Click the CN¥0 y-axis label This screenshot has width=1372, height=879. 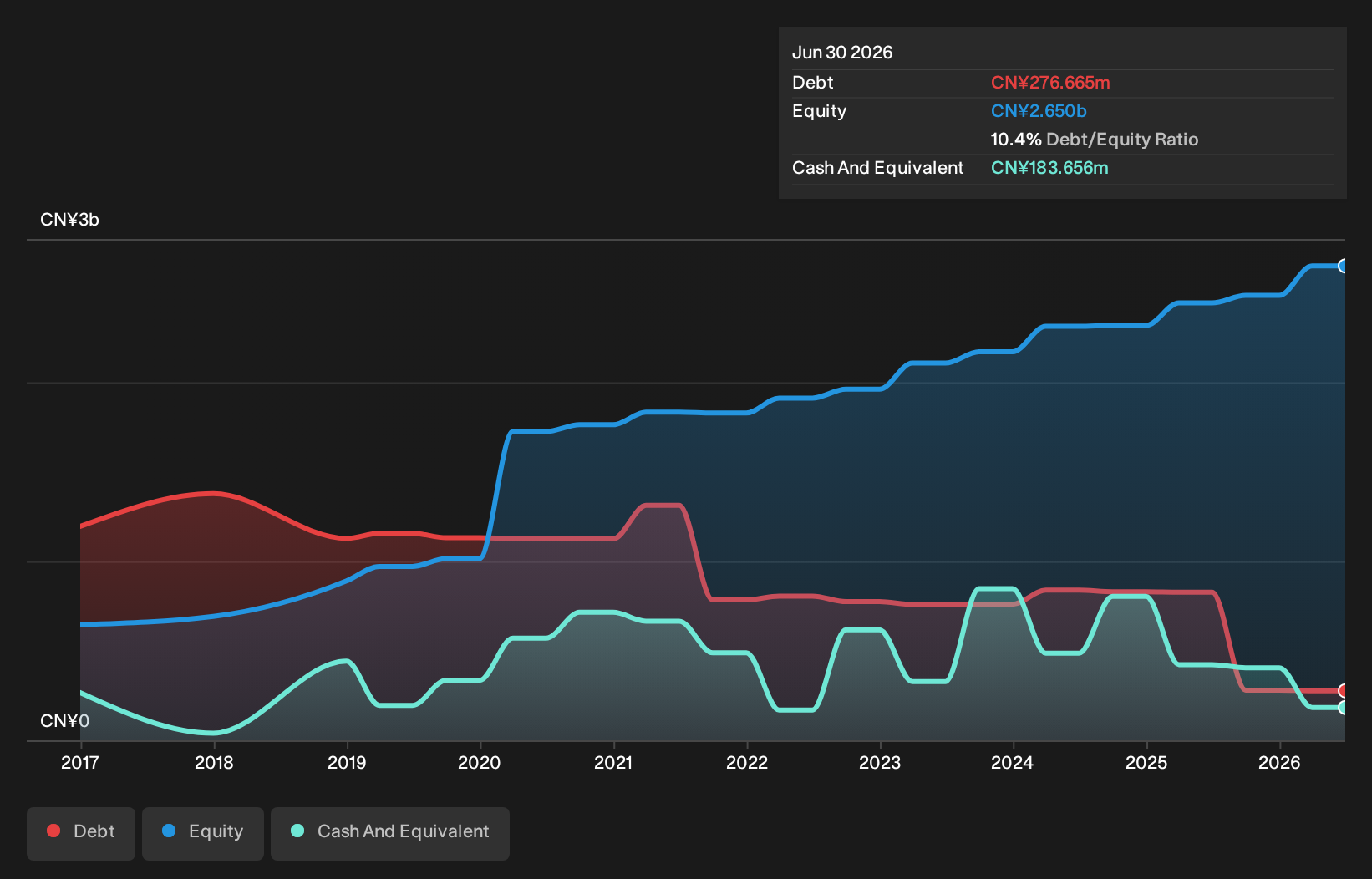64,721
